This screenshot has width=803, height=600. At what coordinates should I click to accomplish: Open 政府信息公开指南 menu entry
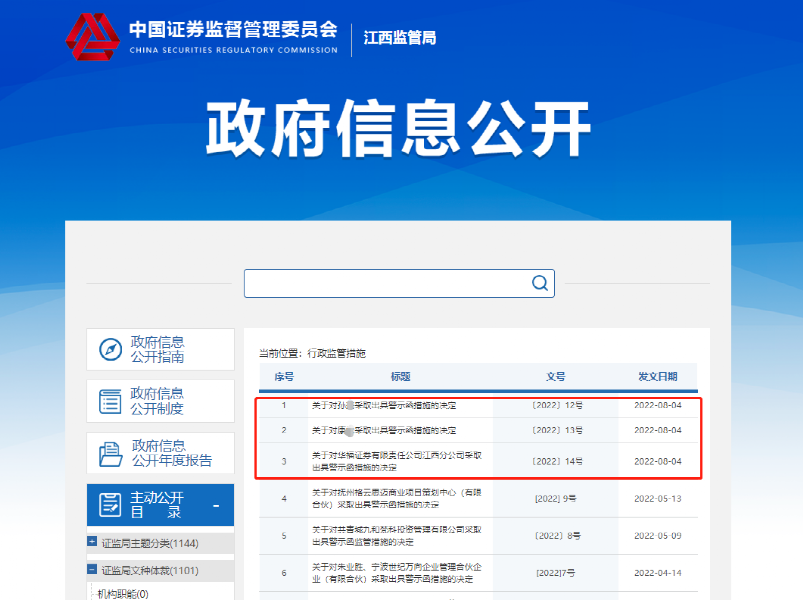(158, 350)
